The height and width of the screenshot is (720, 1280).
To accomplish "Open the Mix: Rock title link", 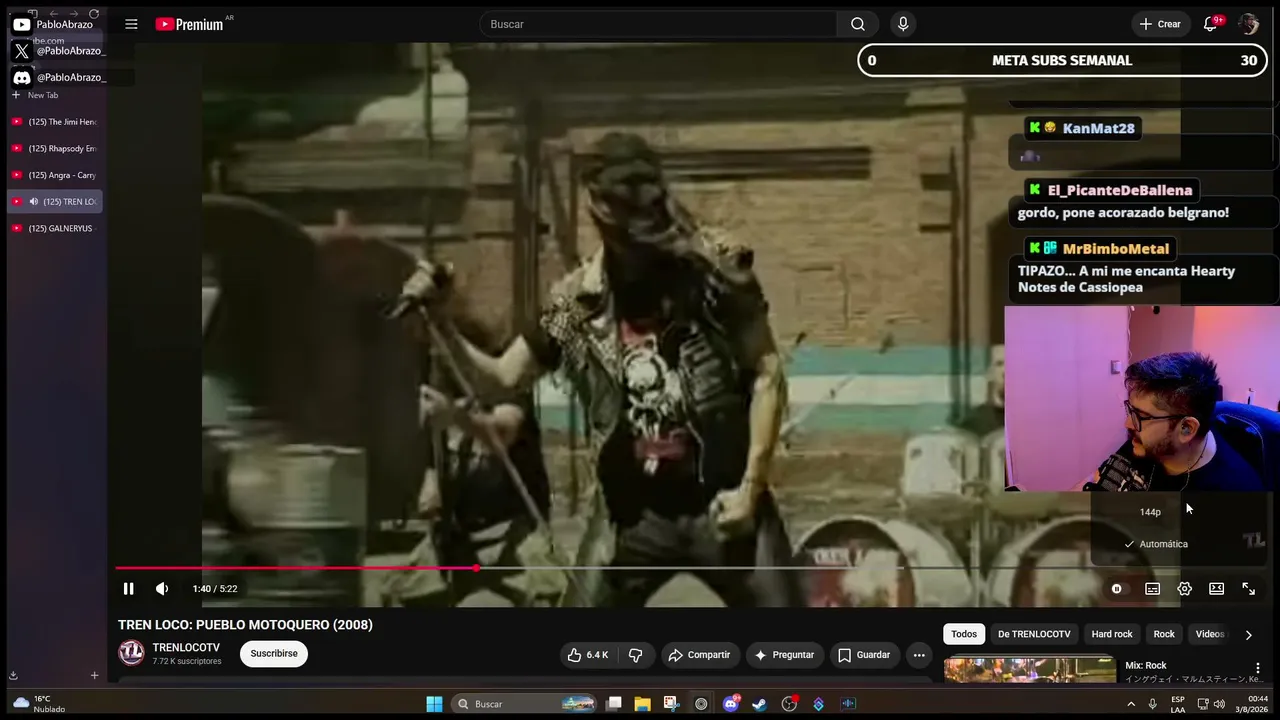I will point(1146,665).
